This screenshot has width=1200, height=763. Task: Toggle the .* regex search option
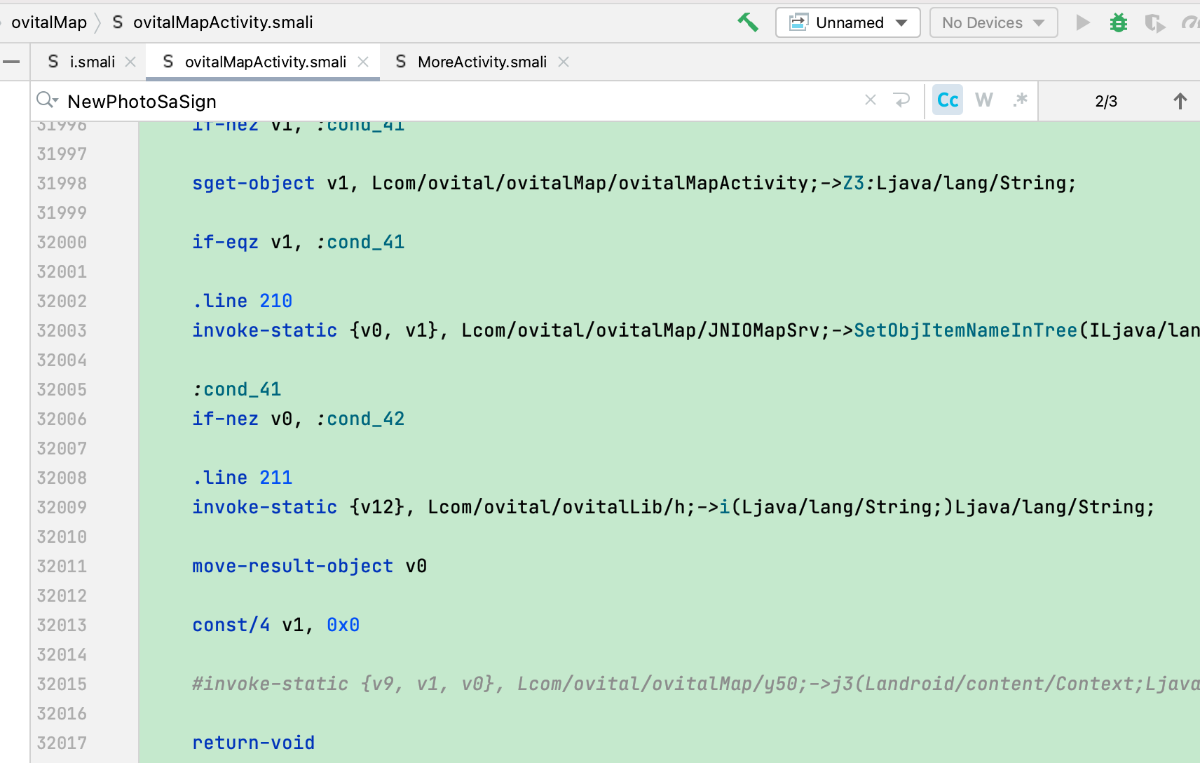coord(1020,100)
